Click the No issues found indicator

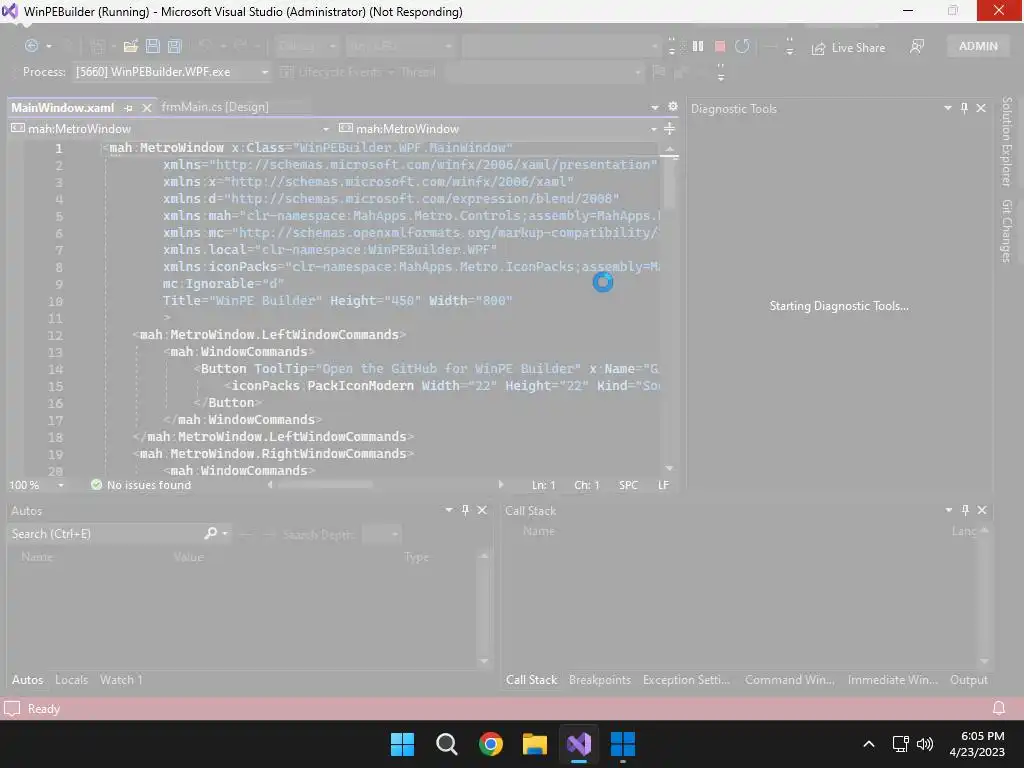(x=141, y=485)
